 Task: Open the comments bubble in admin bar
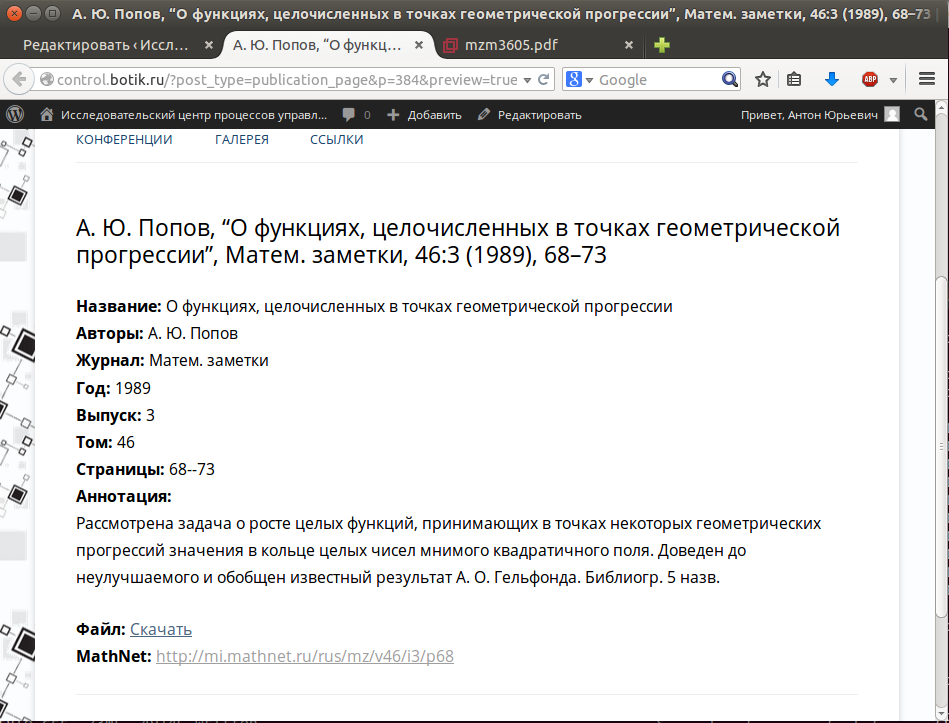(356, 114)
